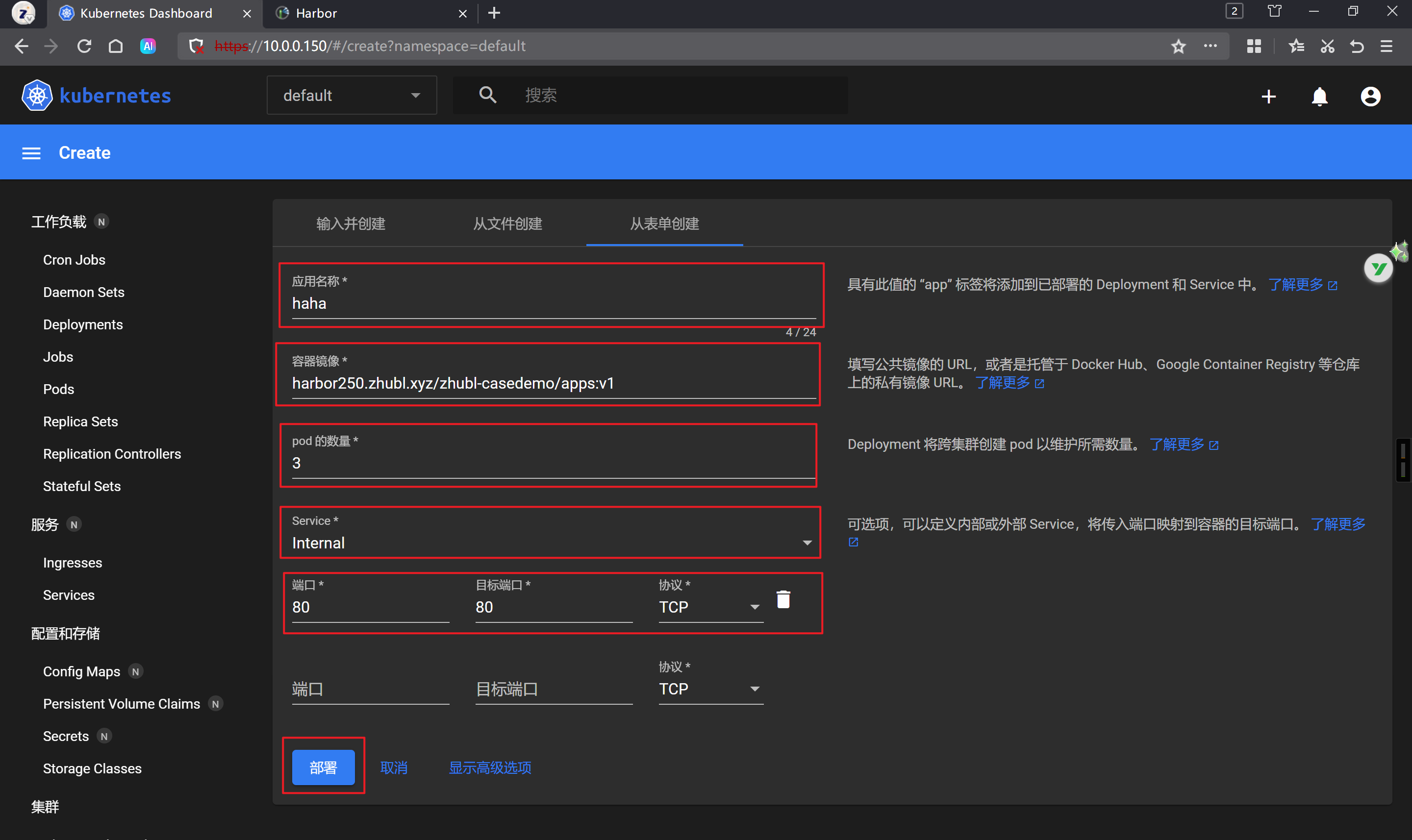
Task: Toggle the hamburger sidebar menu
Action: 31,153
